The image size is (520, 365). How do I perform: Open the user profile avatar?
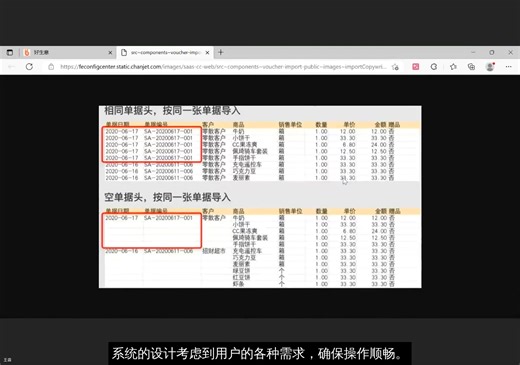coord(490,67)
